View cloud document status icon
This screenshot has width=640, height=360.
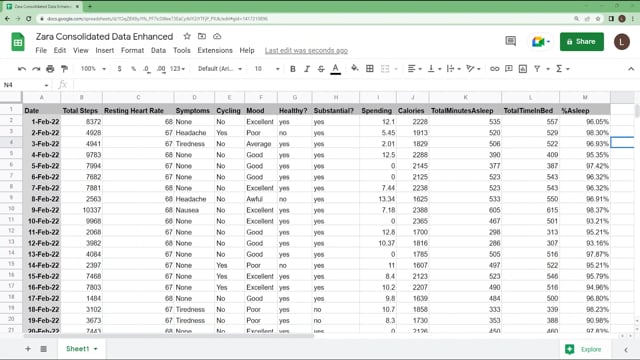(217, 36)
